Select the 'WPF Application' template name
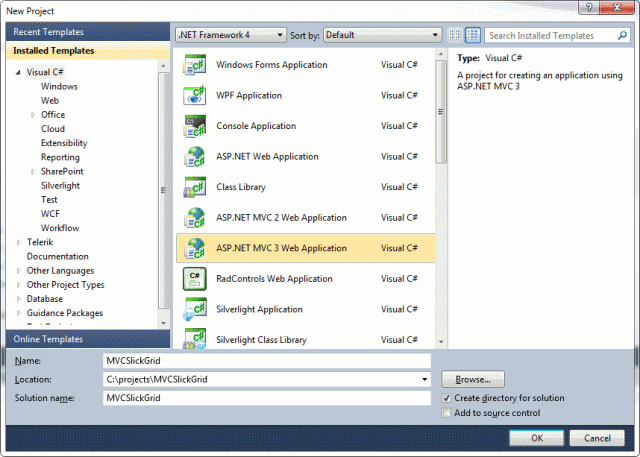This screenshot has width=640, height=457. pyautogui.click(x=249, y=95)
